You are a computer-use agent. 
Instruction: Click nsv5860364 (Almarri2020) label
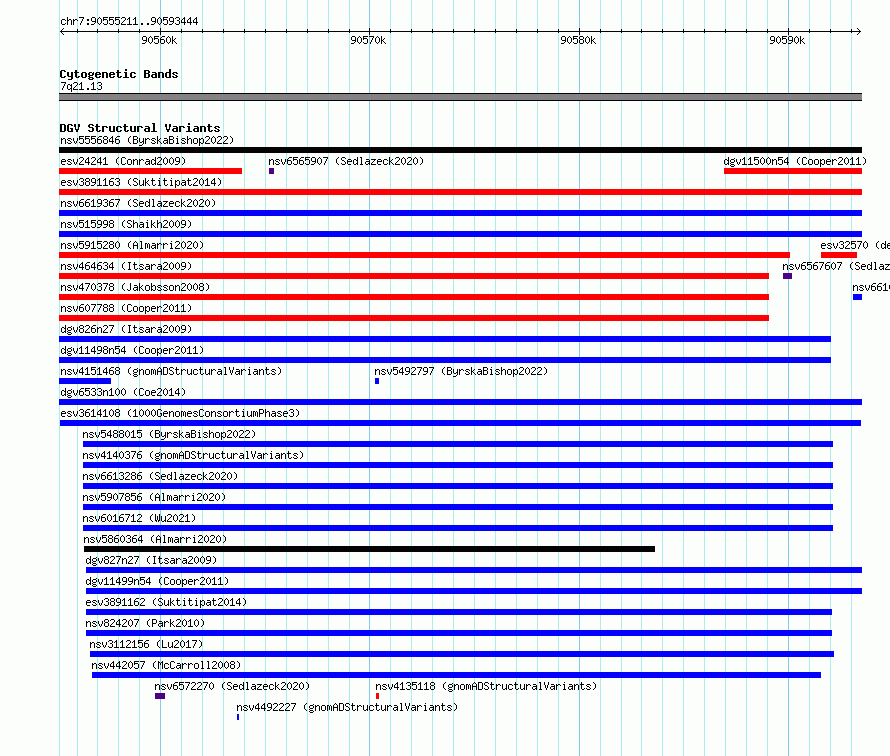pyautogui.click(x=155, y=539)
